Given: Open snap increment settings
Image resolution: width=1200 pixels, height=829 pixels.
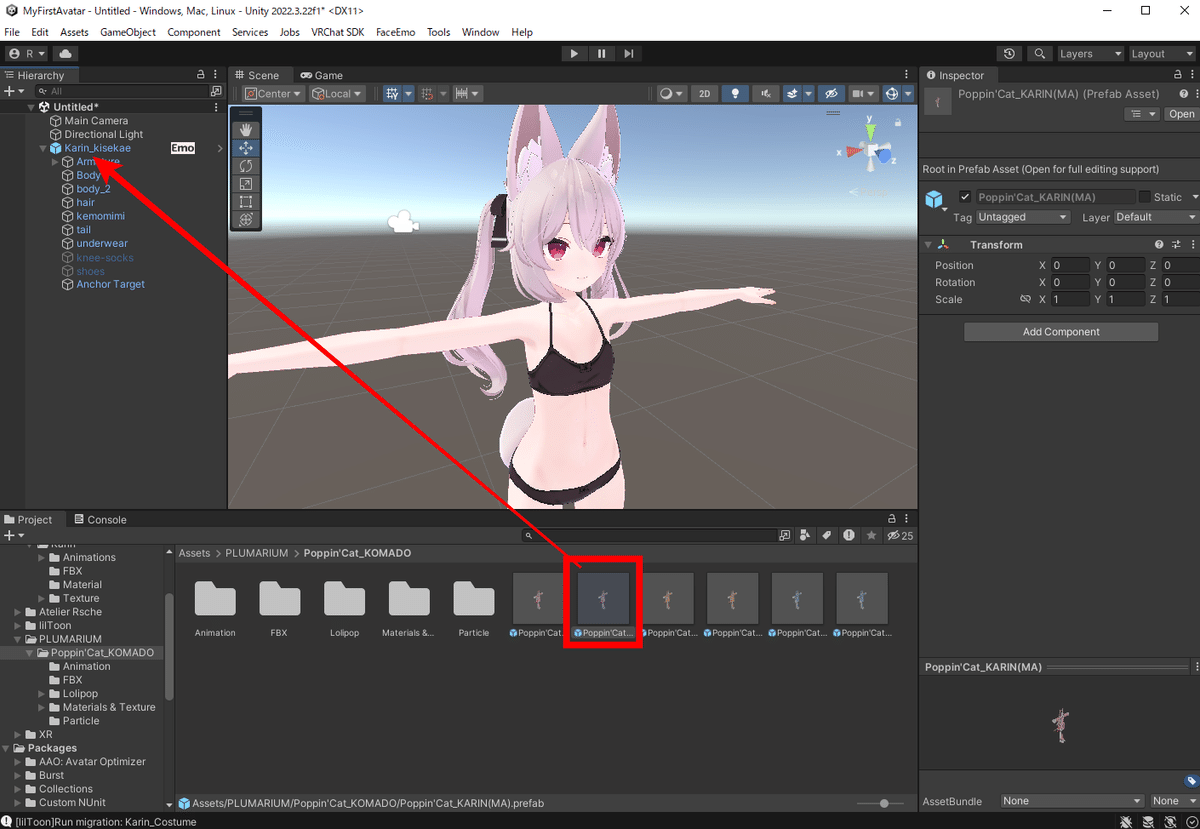Looking at the screenshot, I should click(467, 93).
